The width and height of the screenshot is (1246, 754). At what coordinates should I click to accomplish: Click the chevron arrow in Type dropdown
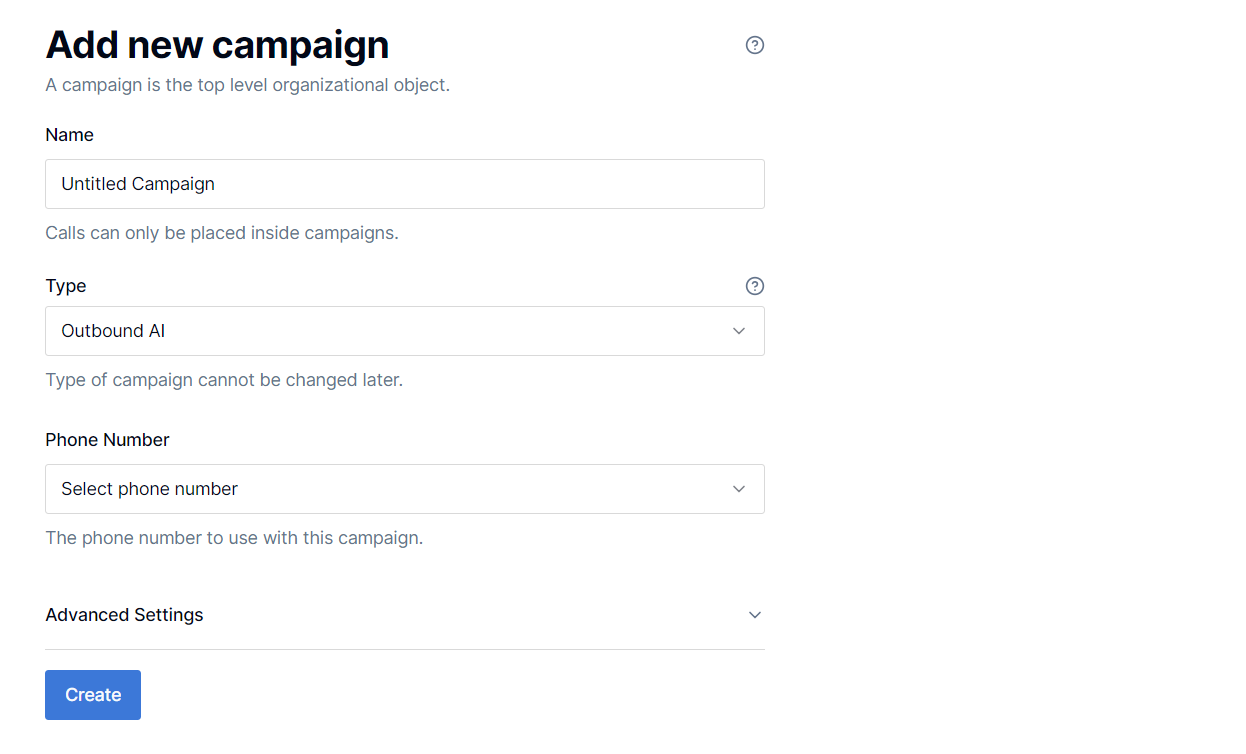[739, 331]
